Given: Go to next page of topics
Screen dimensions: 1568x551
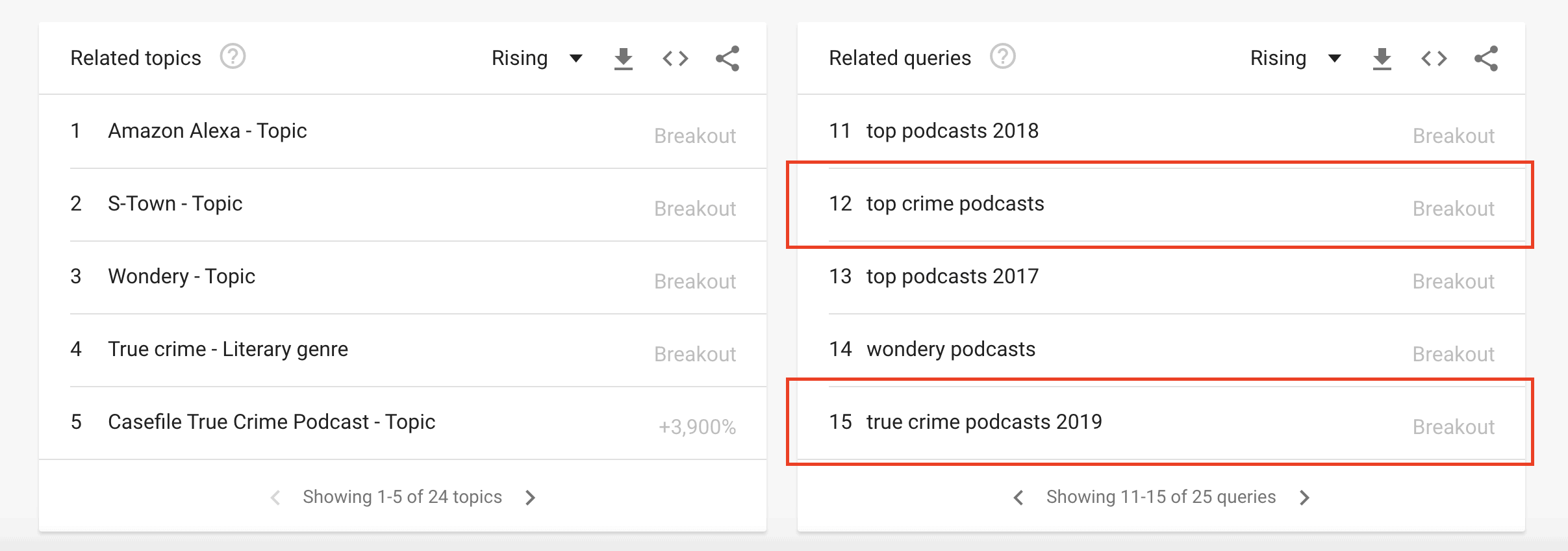Looking at the screenshot, I should (x=531, y=498).
